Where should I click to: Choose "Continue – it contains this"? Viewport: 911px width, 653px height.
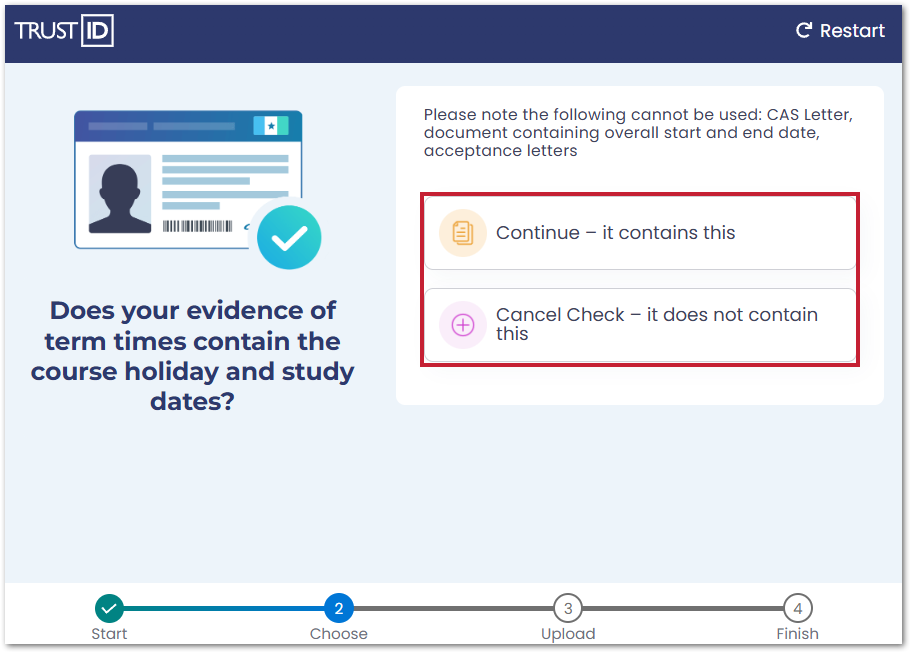tap(640, 233)
